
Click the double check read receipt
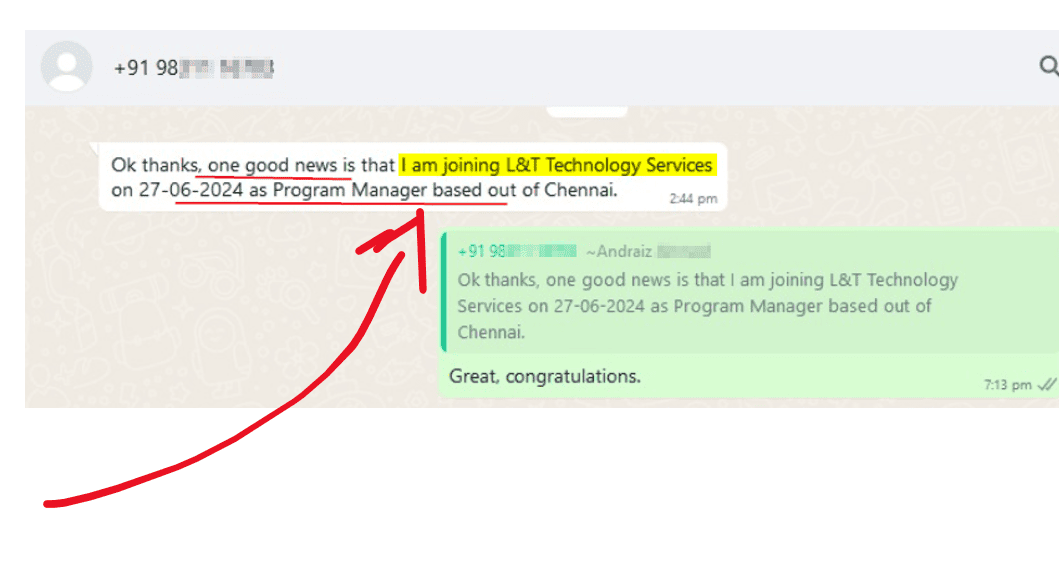coord(1046,384)
